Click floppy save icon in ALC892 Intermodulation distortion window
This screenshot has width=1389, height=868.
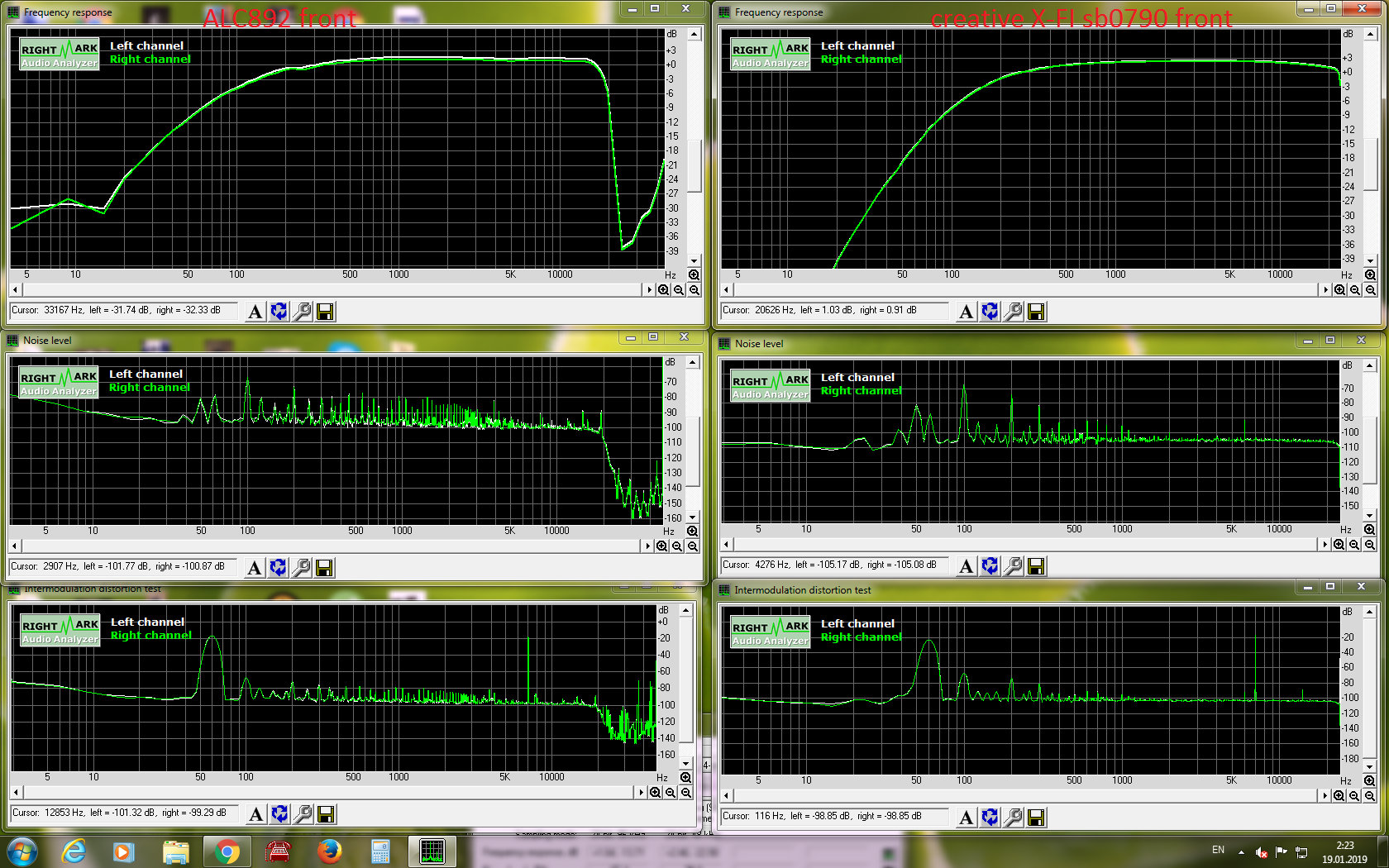coord(327,814)
